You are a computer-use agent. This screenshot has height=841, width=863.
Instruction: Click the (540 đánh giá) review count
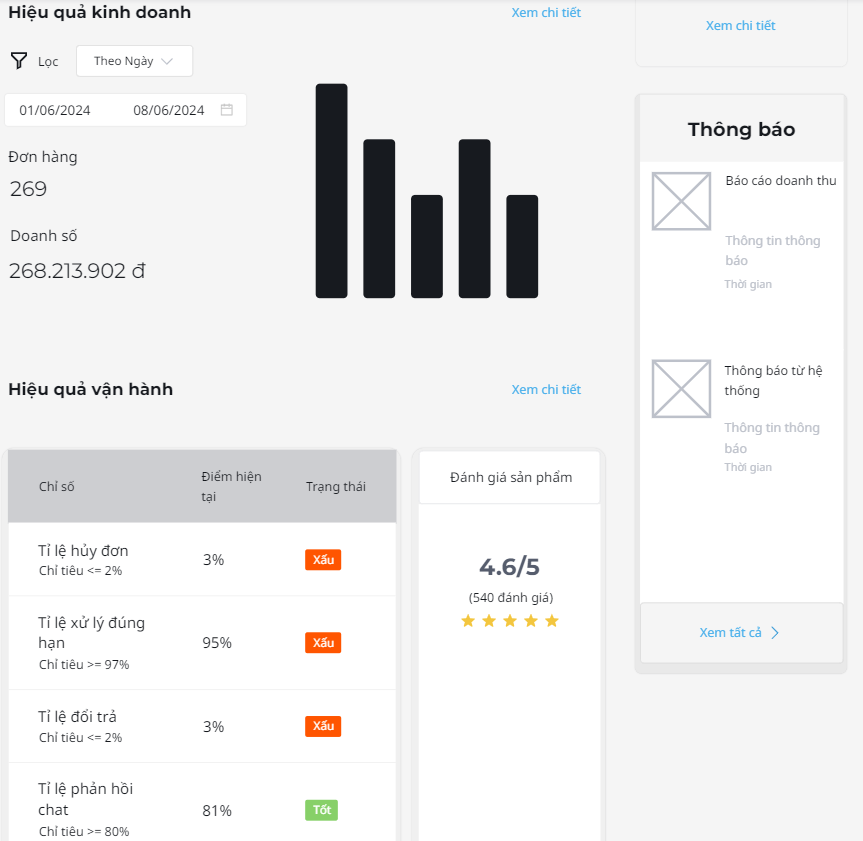click(x=511, y=598)
